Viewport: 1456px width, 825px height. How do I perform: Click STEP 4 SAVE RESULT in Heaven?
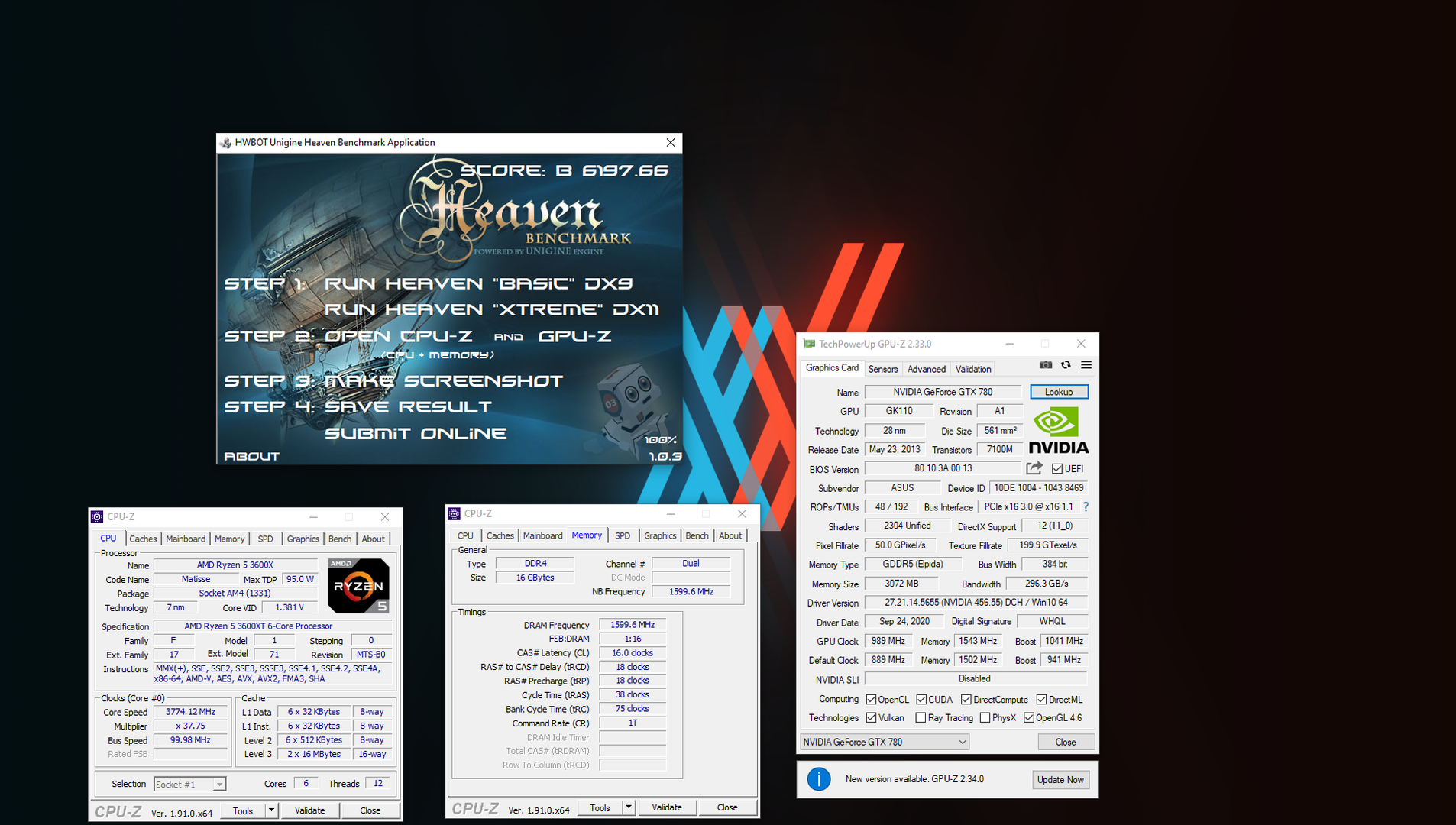[x=358, y=407]
